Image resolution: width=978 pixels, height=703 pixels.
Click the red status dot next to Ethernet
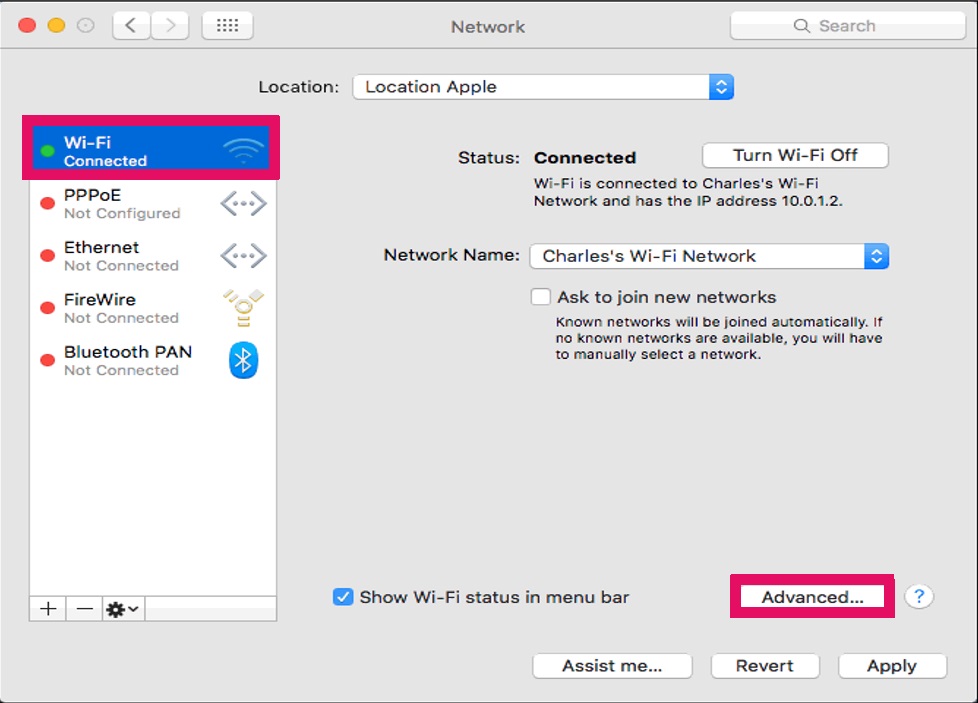click(47, 256)
